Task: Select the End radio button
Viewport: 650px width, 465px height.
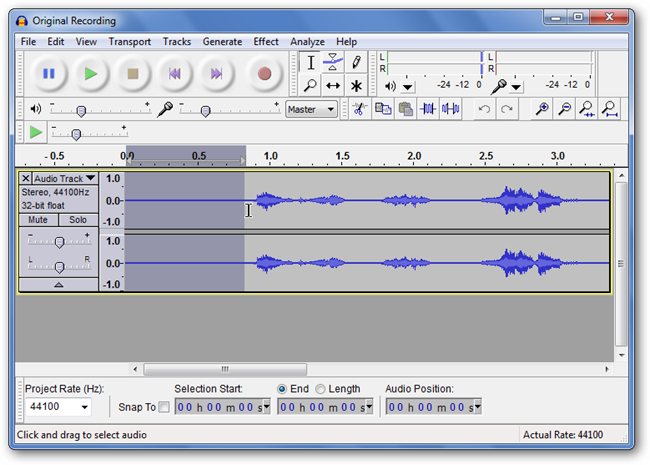Action: tap(282, 389)
